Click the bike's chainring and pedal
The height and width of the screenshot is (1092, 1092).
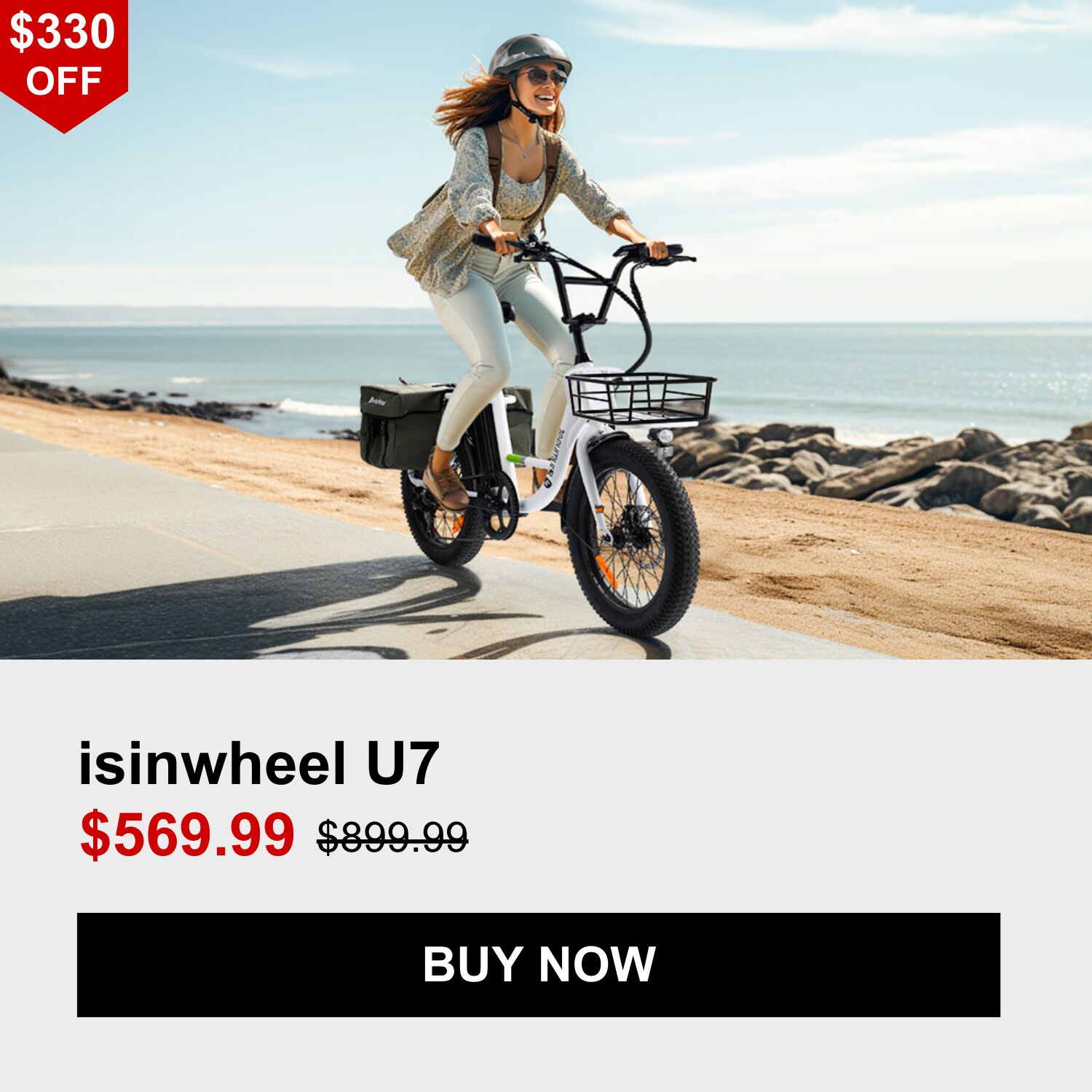point(500,505)
